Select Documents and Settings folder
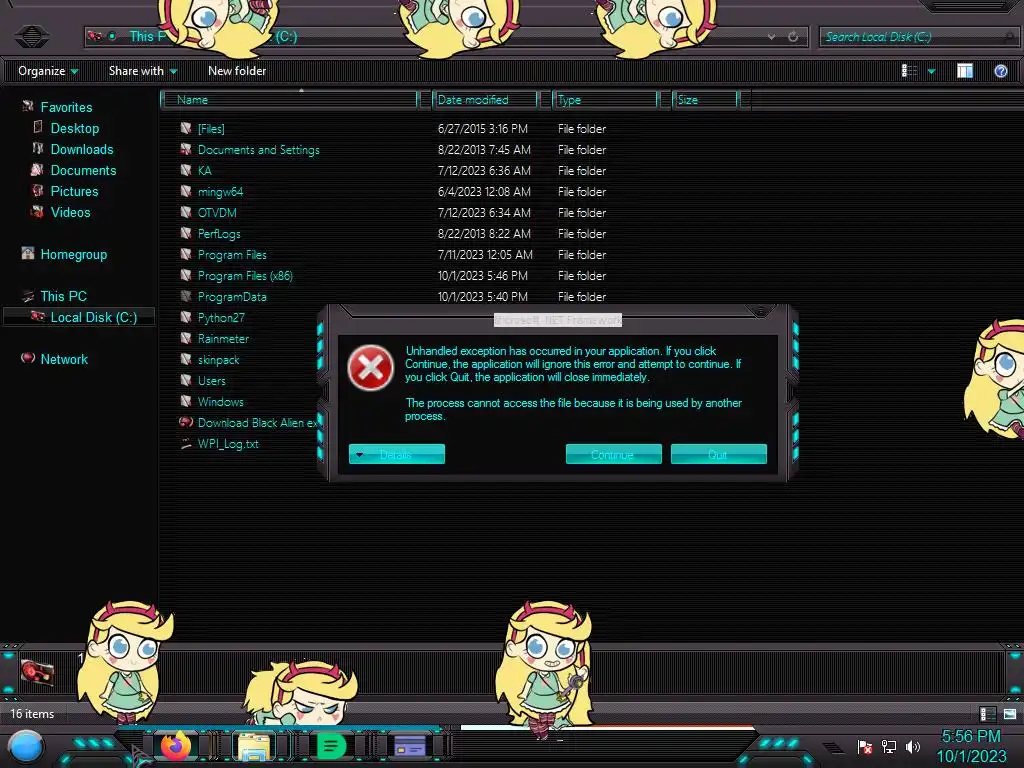 (259, 150)
